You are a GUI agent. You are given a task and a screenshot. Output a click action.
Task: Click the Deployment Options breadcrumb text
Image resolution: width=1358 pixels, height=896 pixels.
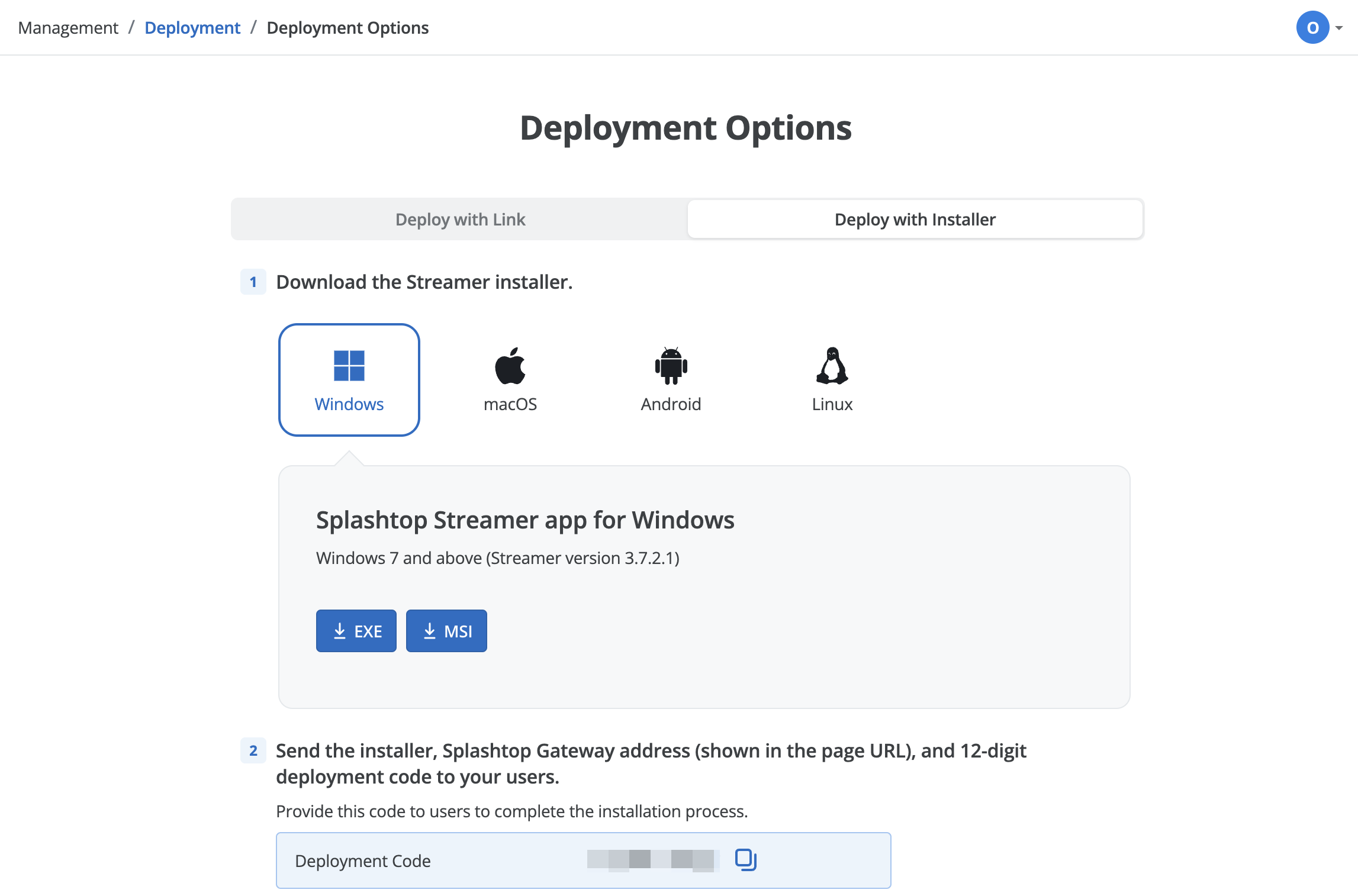pos(347,28)
